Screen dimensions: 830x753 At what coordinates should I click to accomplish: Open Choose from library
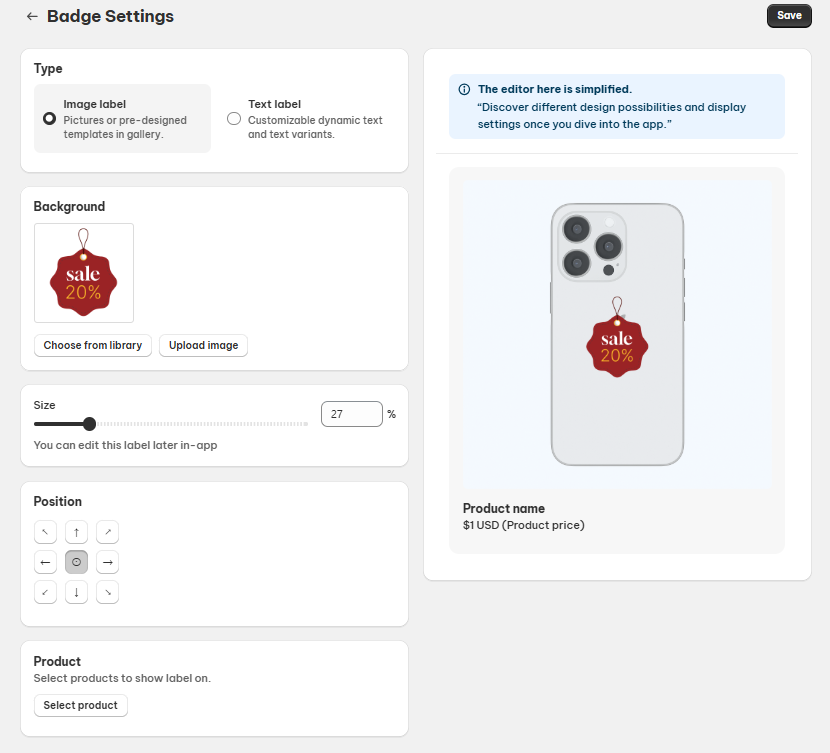(x=92, y=345)
